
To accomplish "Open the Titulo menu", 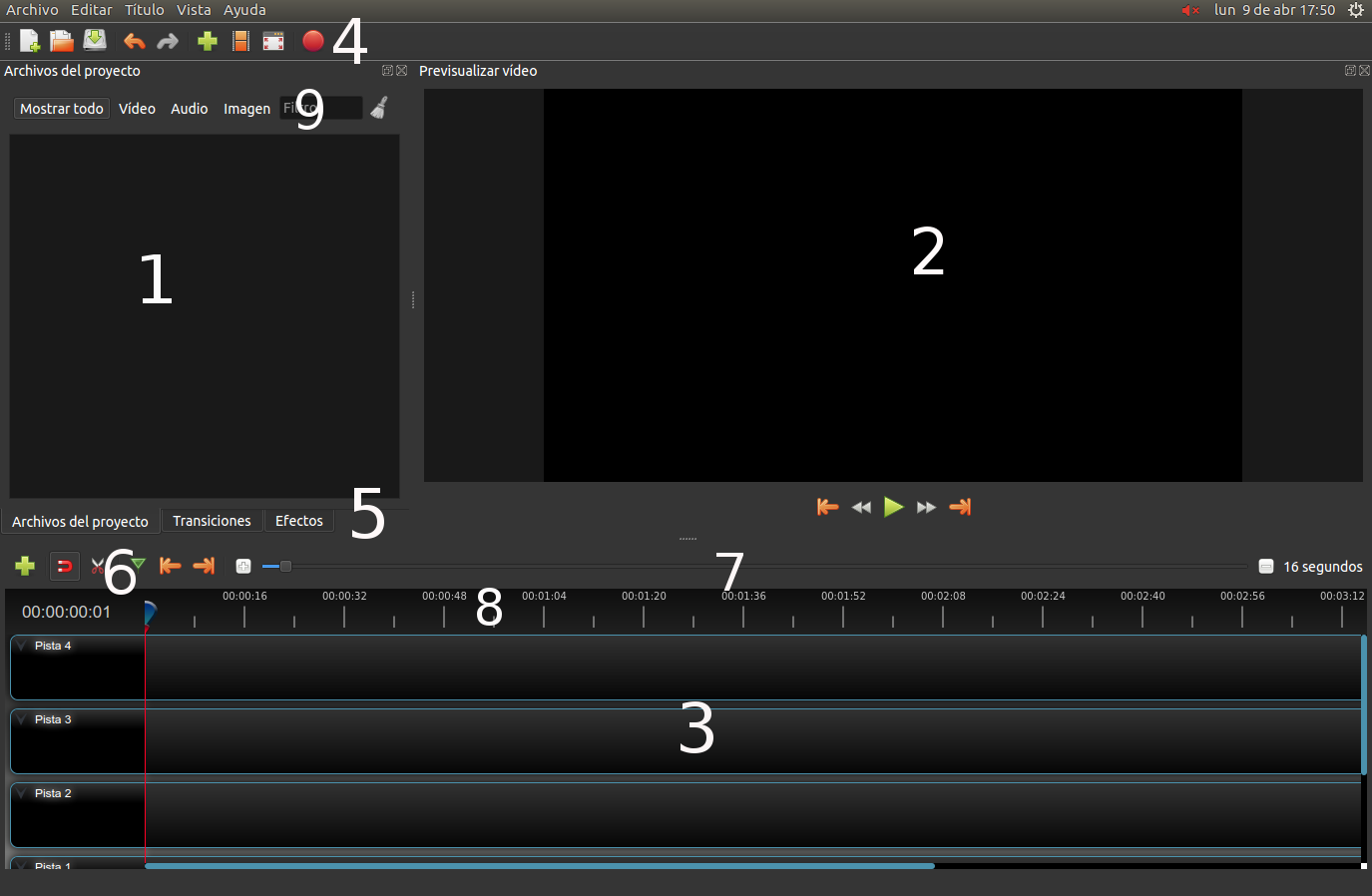I will [x=144, y=10].
